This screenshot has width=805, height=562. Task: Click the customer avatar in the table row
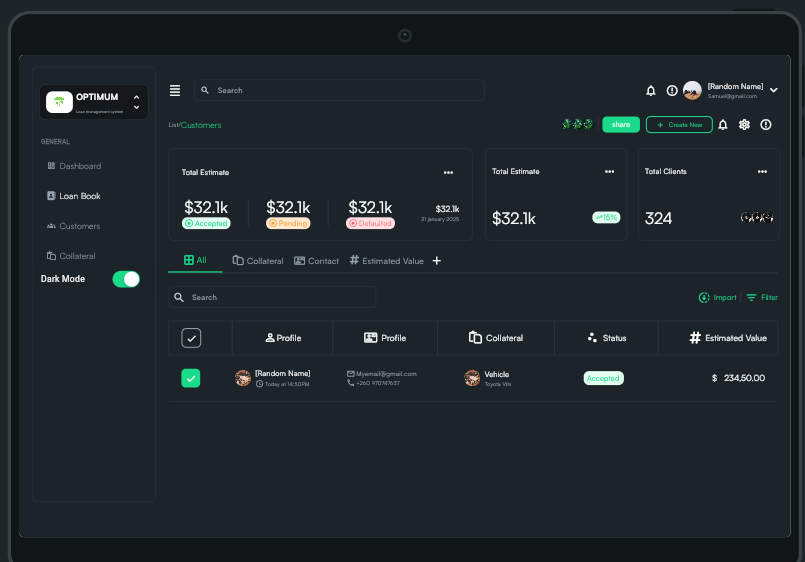[243, 378]
